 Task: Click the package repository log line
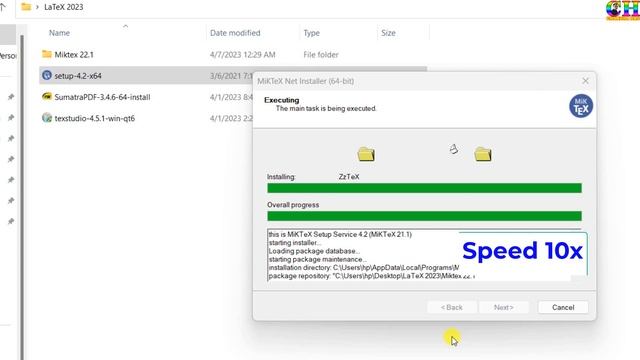click(x=371, y=276)
